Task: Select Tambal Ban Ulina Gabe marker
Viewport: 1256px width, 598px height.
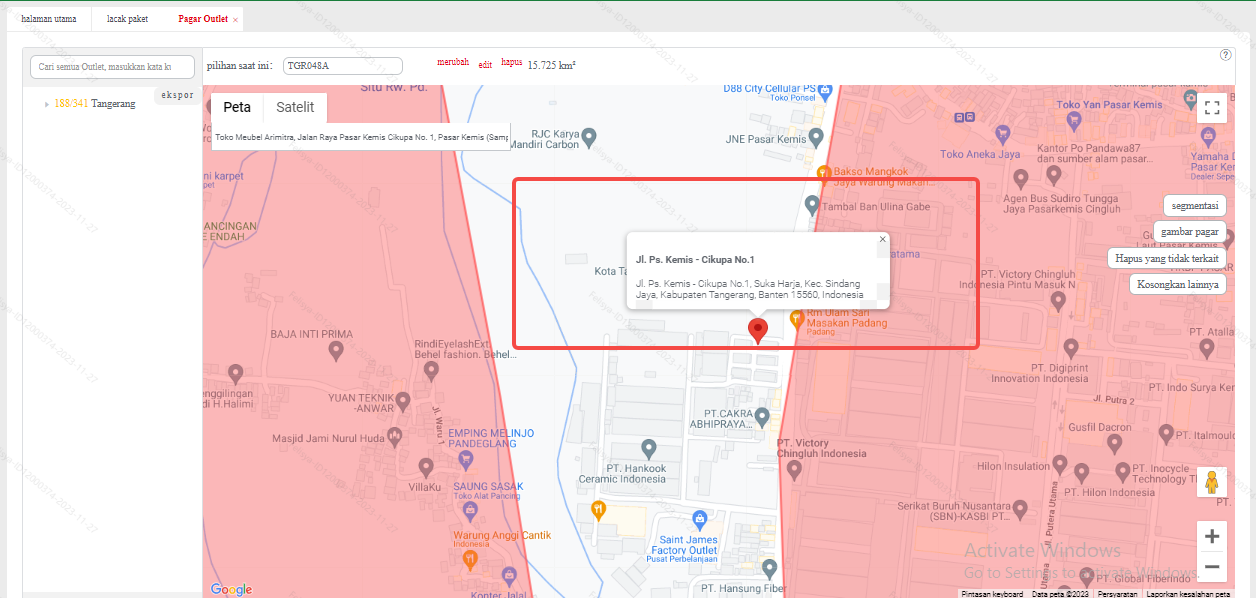Action: [812, 206]
